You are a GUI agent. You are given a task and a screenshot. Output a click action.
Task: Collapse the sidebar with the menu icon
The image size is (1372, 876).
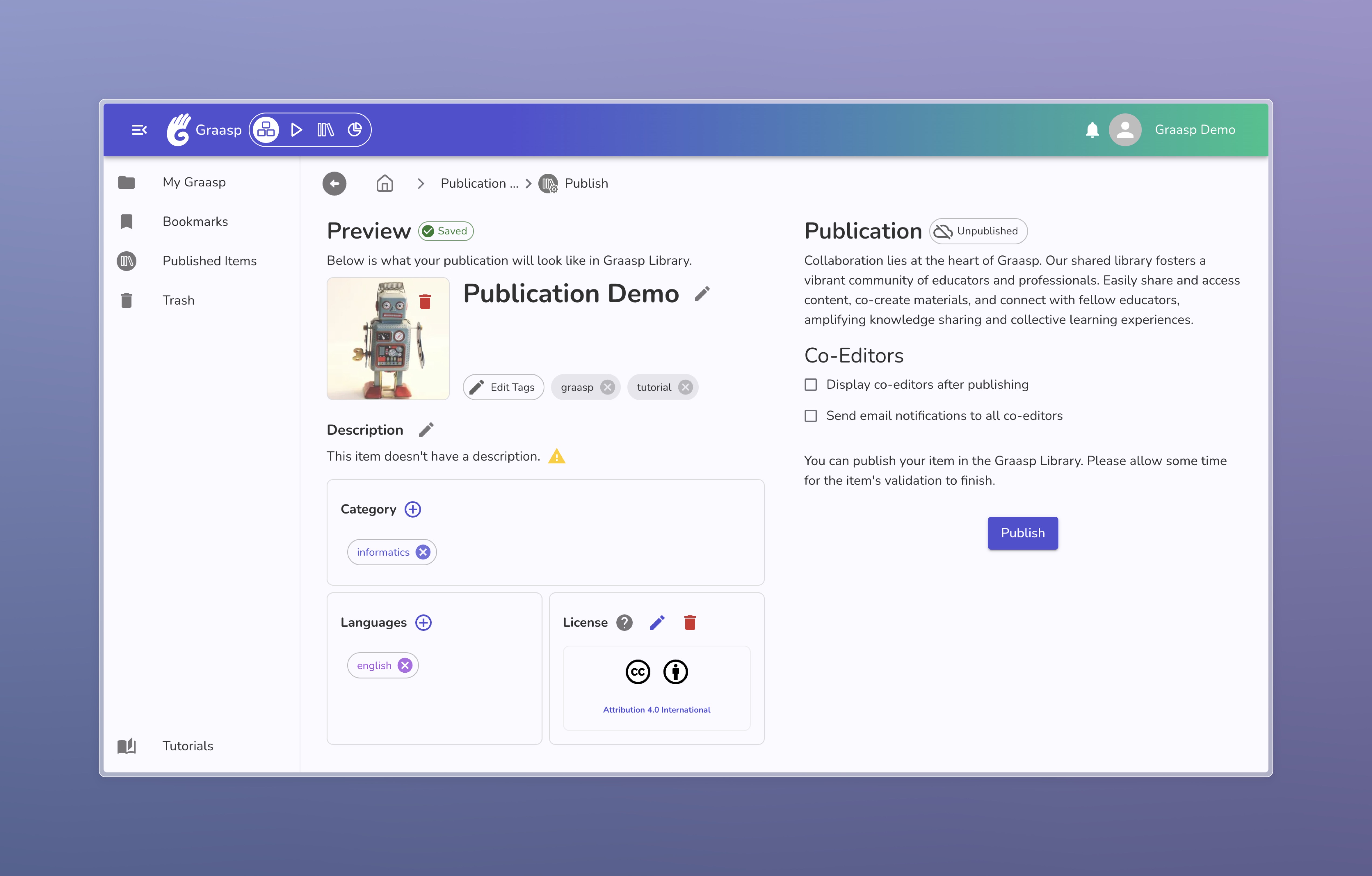click(x=139, y=129)
